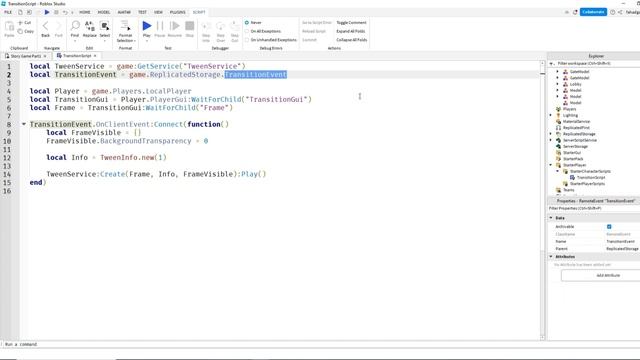Navigate Back with the arrow icon
640x360 pixels.
click(x=45, y=26)
